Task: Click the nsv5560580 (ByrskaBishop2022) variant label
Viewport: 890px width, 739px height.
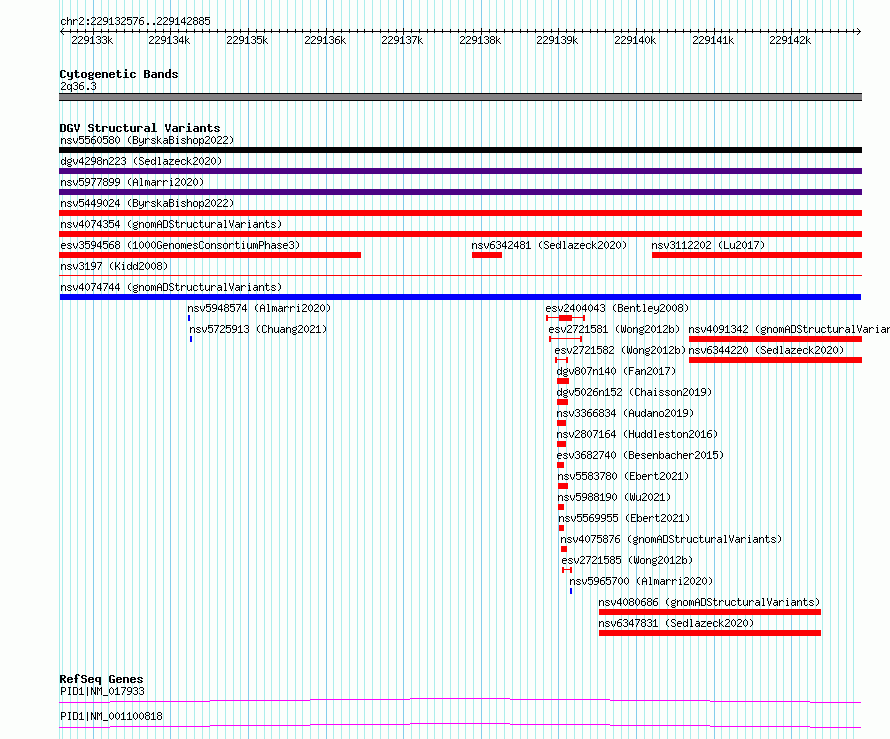Action: [147, 140]
